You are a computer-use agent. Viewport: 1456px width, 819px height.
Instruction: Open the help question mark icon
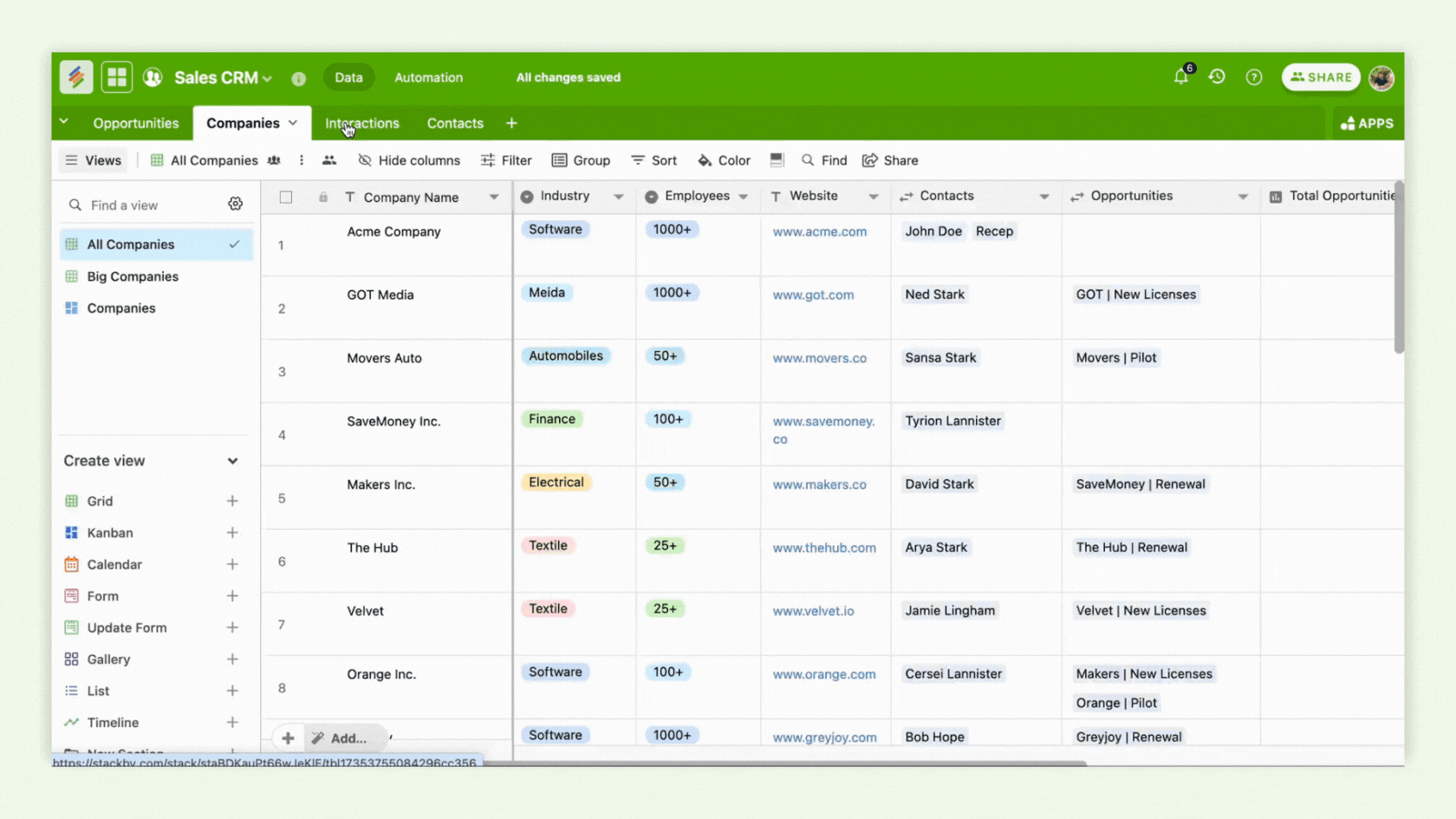pyautogui.click(x=1254, y=77)
